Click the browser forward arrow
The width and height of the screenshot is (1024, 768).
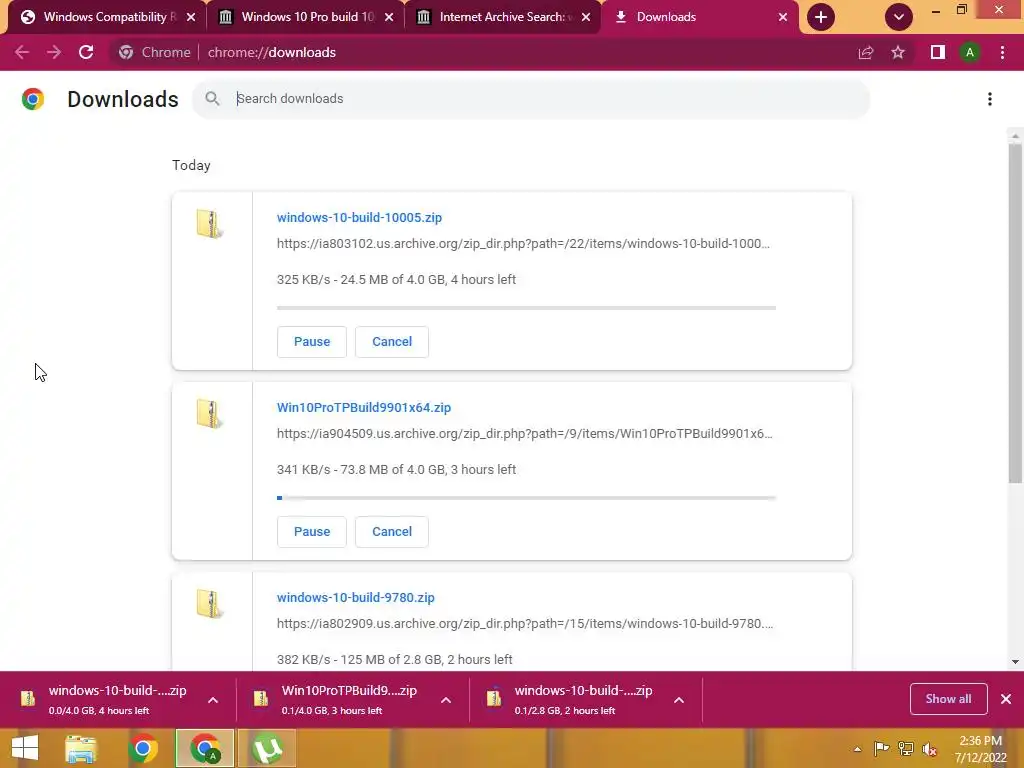(x=54, y=52)
